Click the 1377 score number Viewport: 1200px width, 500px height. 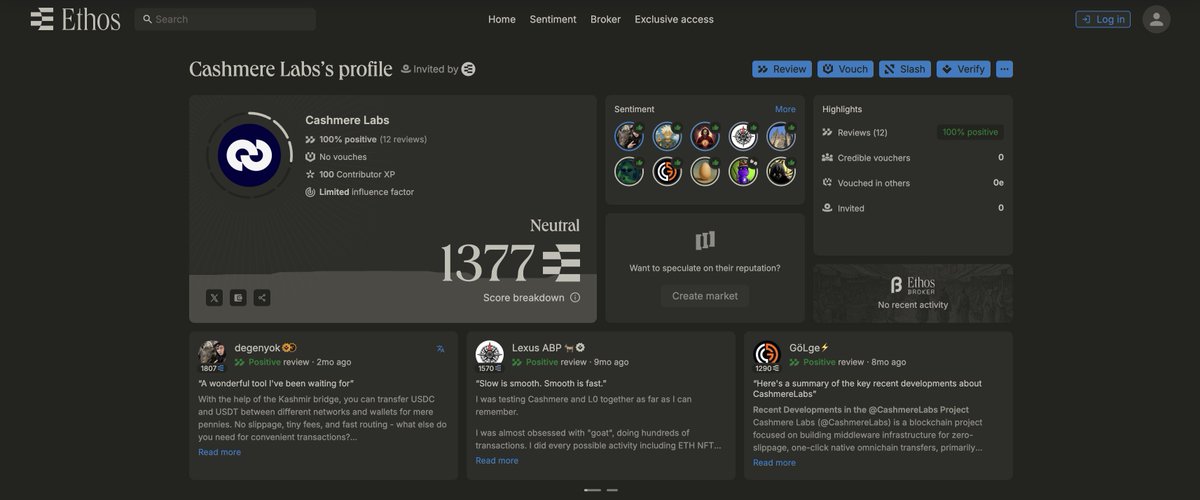coord(488,262)
